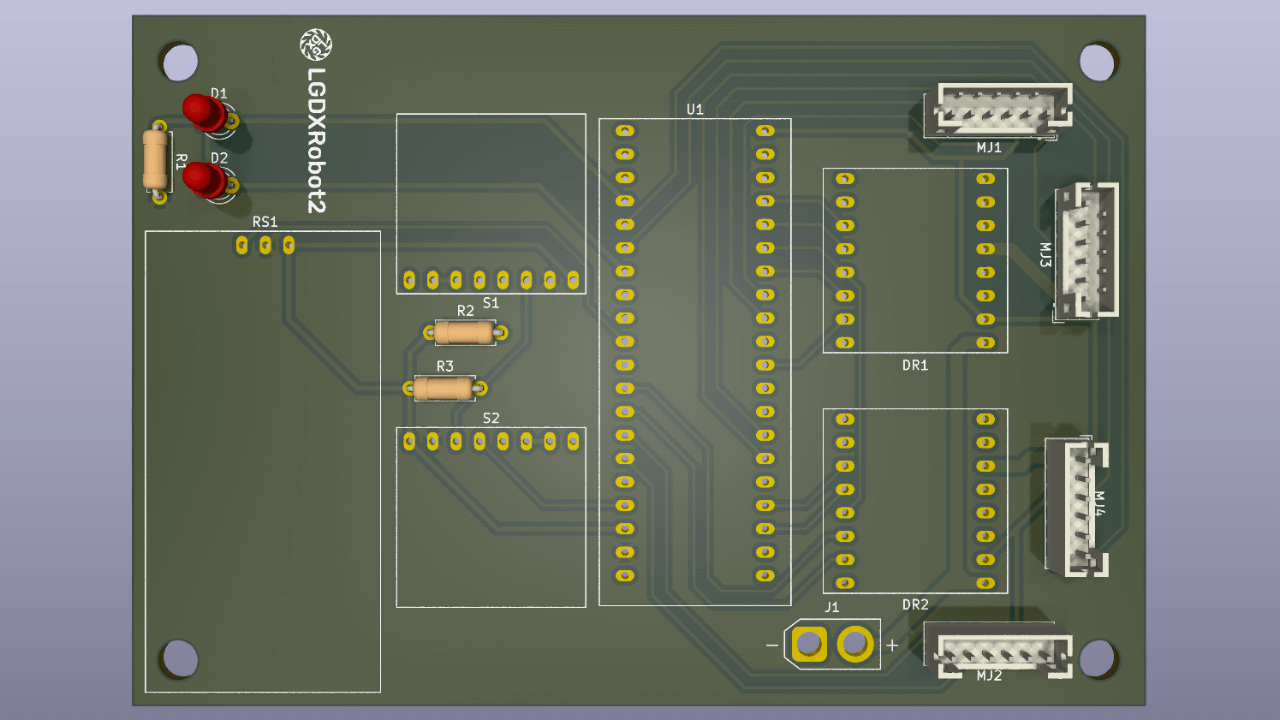Click the top-left mounting hole

coord(180,60)
